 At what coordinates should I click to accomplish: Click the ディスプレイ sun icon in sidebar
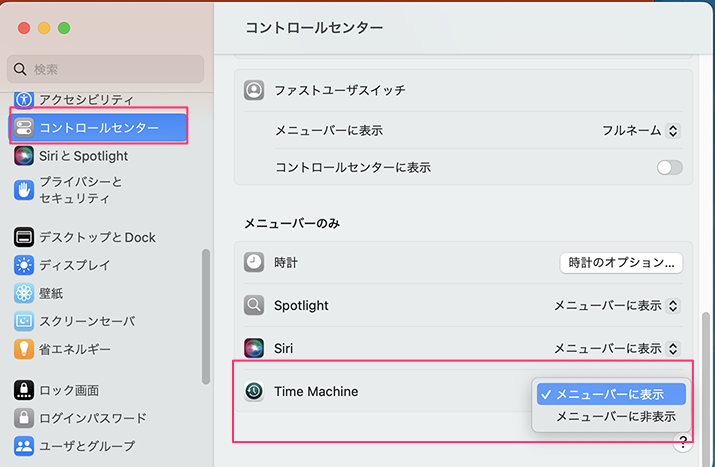click(x=24, y=265)
